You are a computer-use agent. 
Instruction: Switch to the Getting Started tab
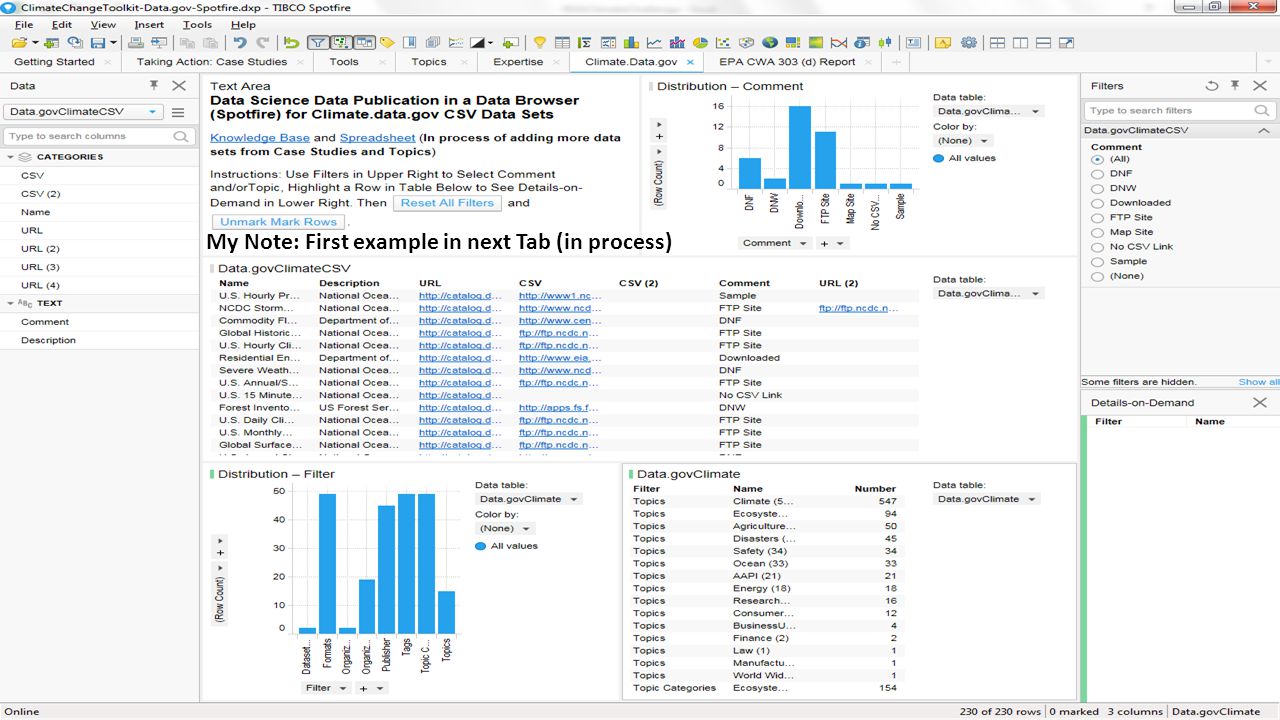[x=54, y=62]
